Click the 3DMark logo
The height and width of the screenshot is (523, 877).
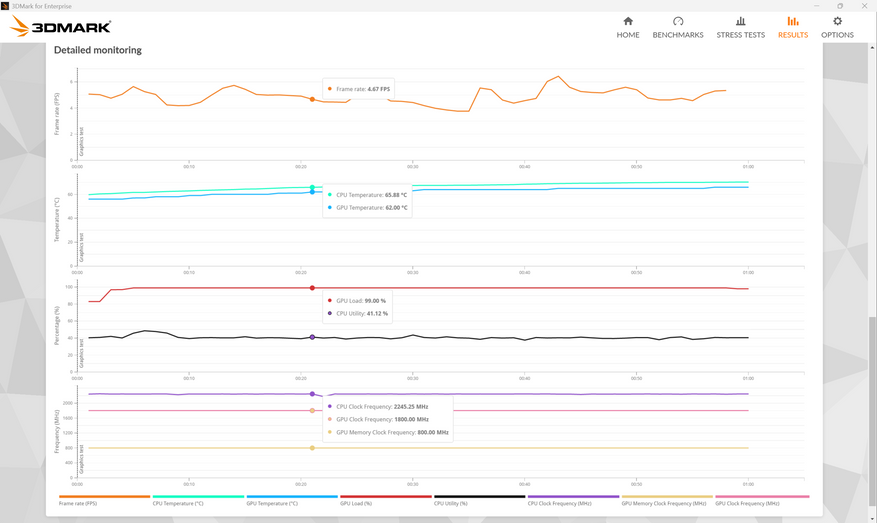click(x=60, y=27)
